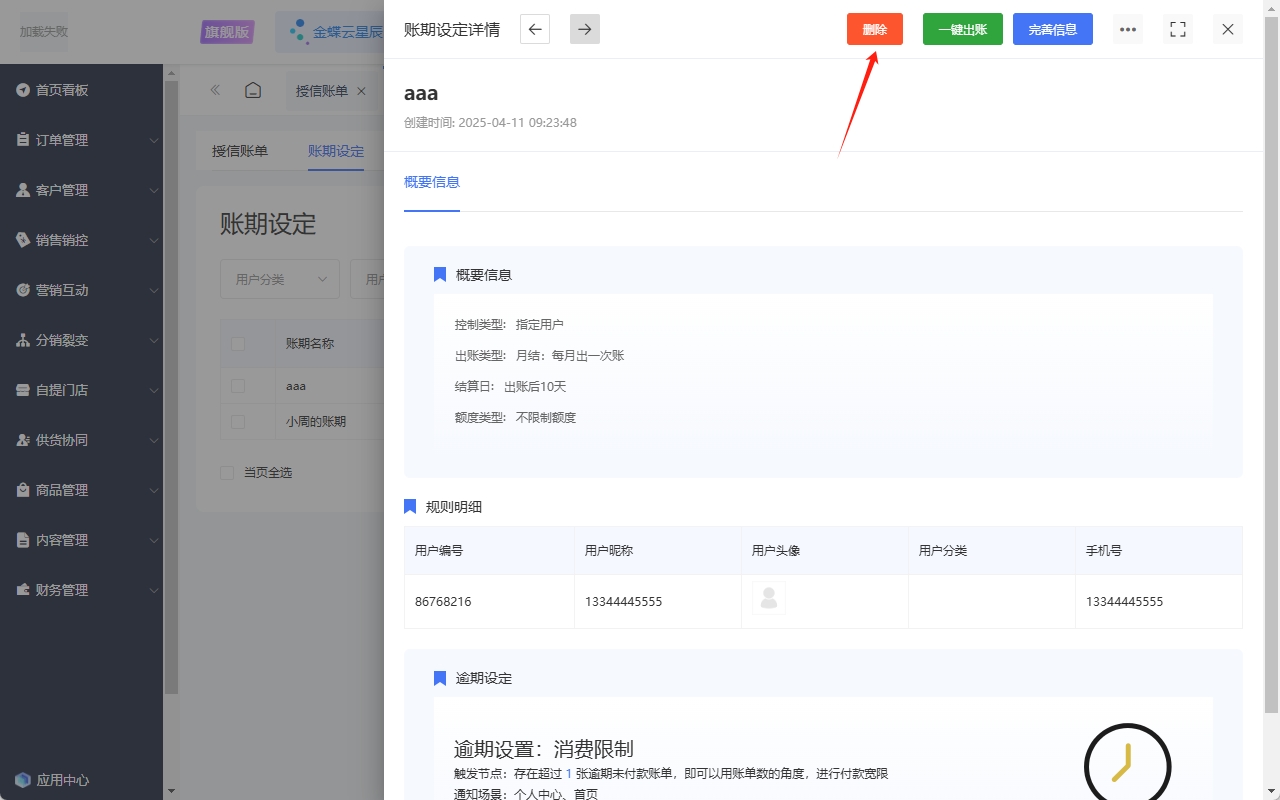Expand the 自提门店 chevron
Screen dimensions: 1280x800
tap(154, 390)
